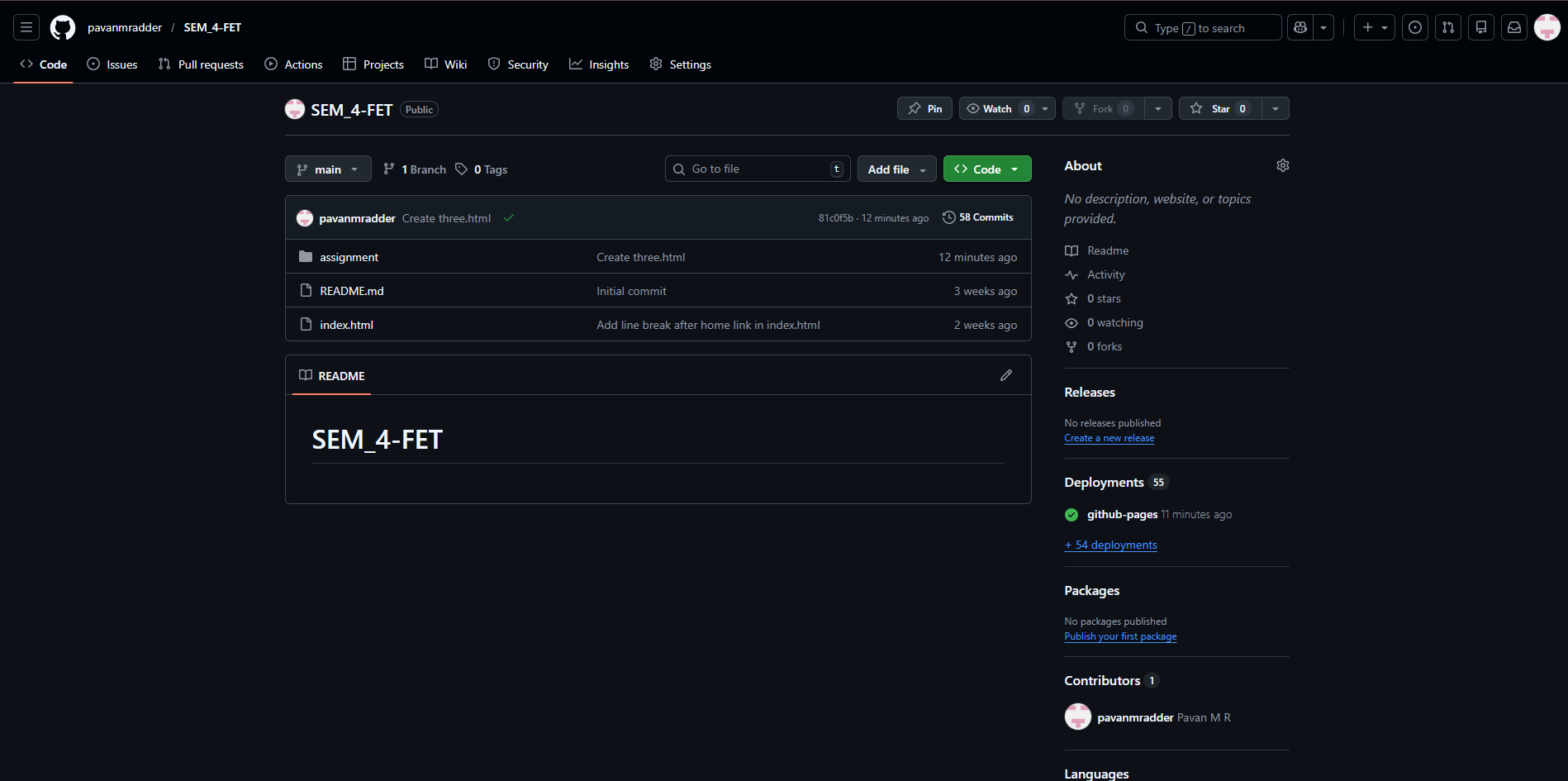The height and width of the screenshot is (781, 1568).
Task: Expand the Add file dropdown
Action: (x=897, y=169)
